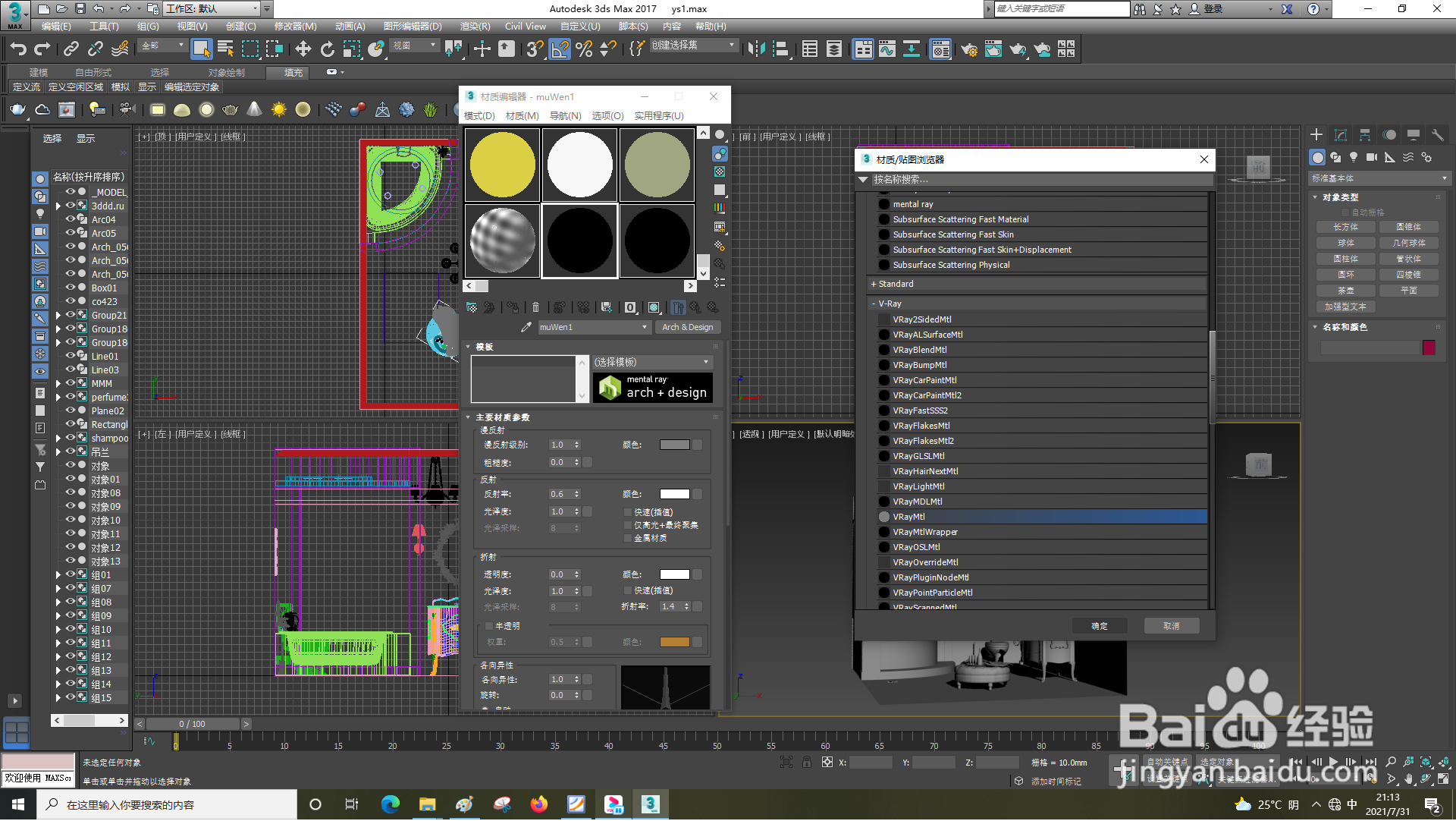This screenshot has height=821, width=1456.
Task: Select the Rotate transform tool
Action: [327, 49]
